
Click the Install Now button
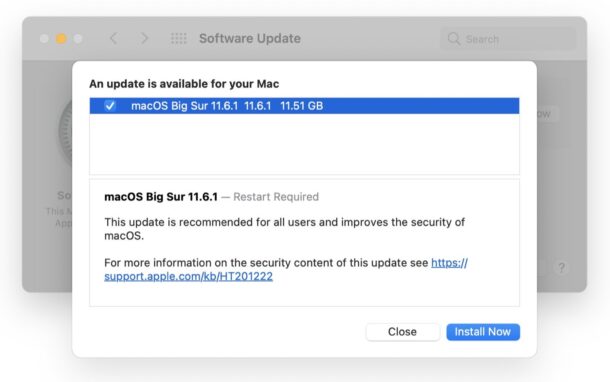click(483, 332)
